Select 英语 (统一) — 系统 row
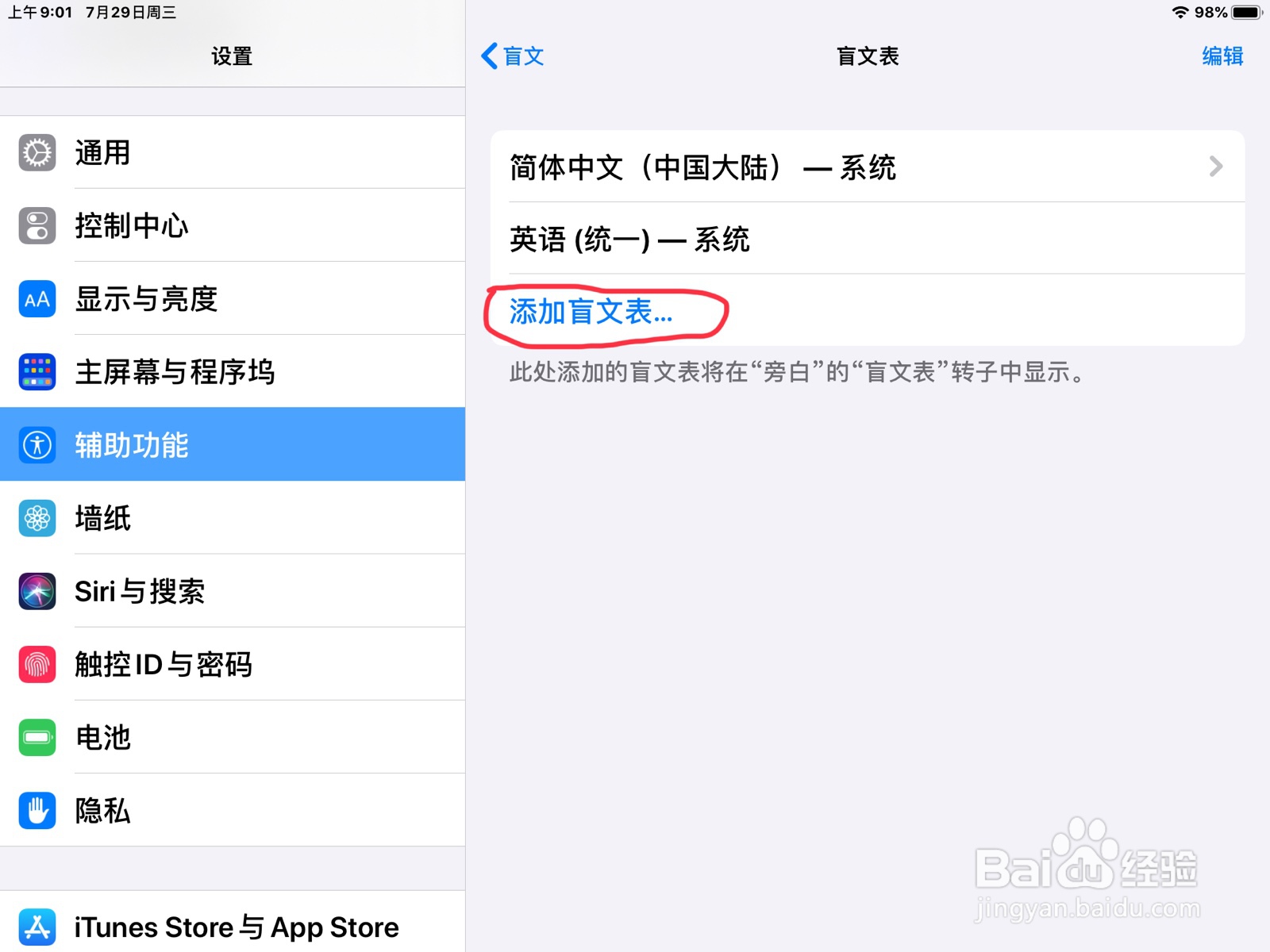 pyautogui.click(x=868, y=239)
